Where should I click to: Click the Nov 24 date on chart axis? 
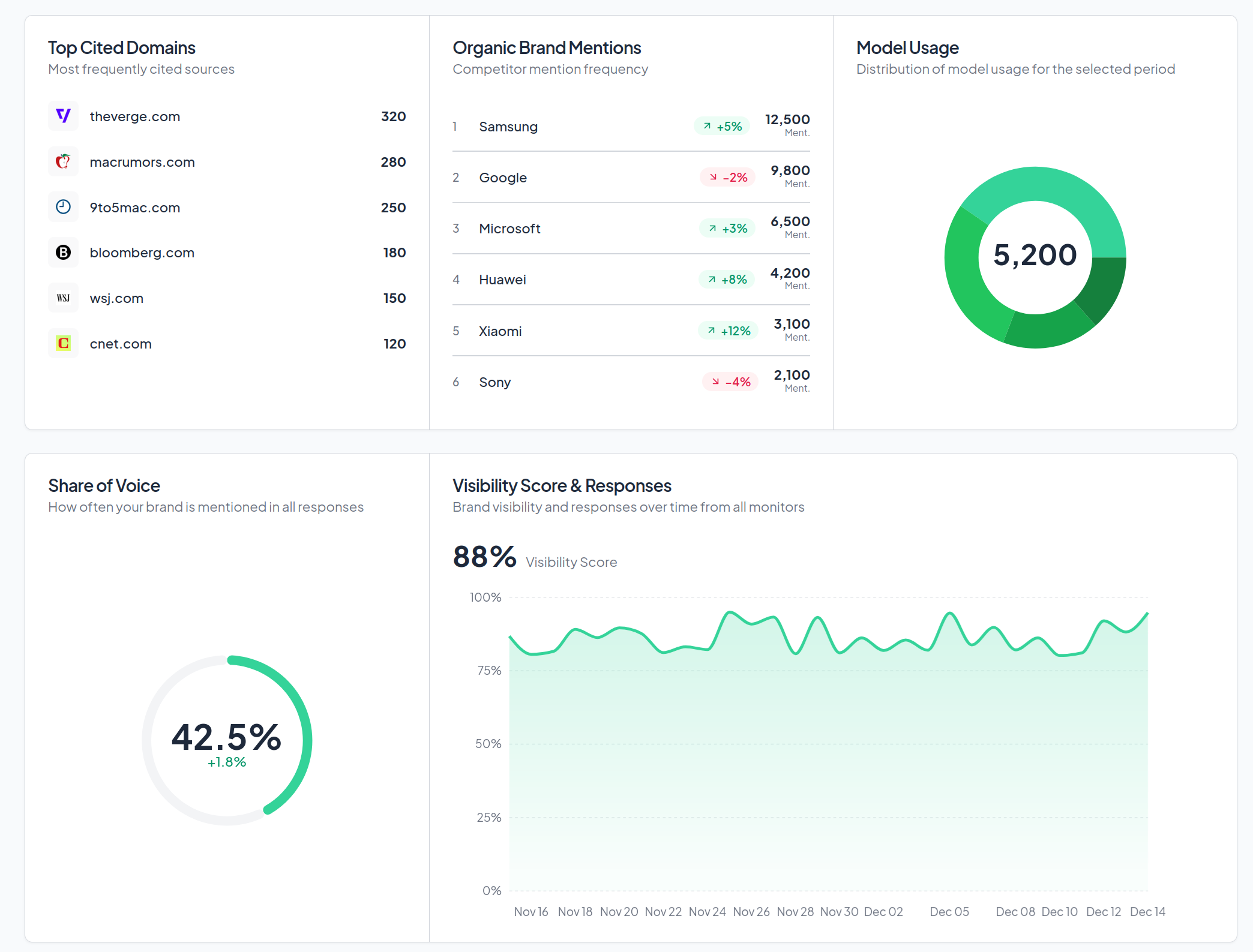point(707,912)
